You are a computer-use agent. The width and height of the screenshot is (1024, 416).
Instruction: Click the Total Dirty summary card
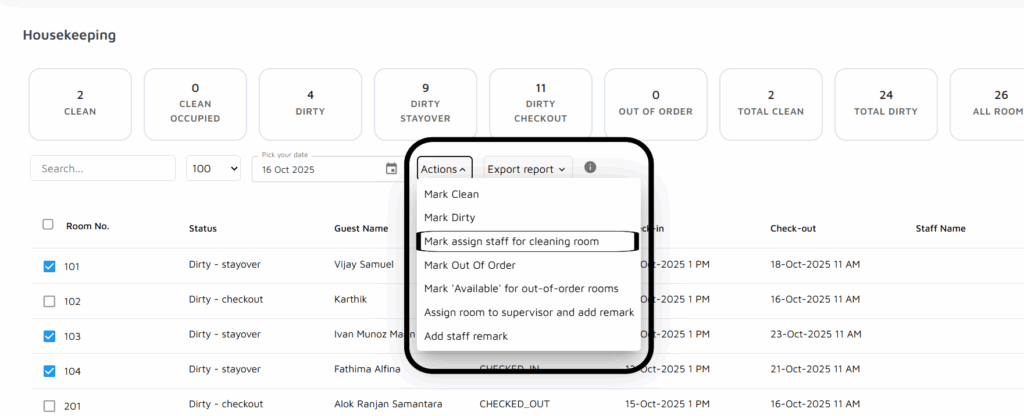[885, 104]
